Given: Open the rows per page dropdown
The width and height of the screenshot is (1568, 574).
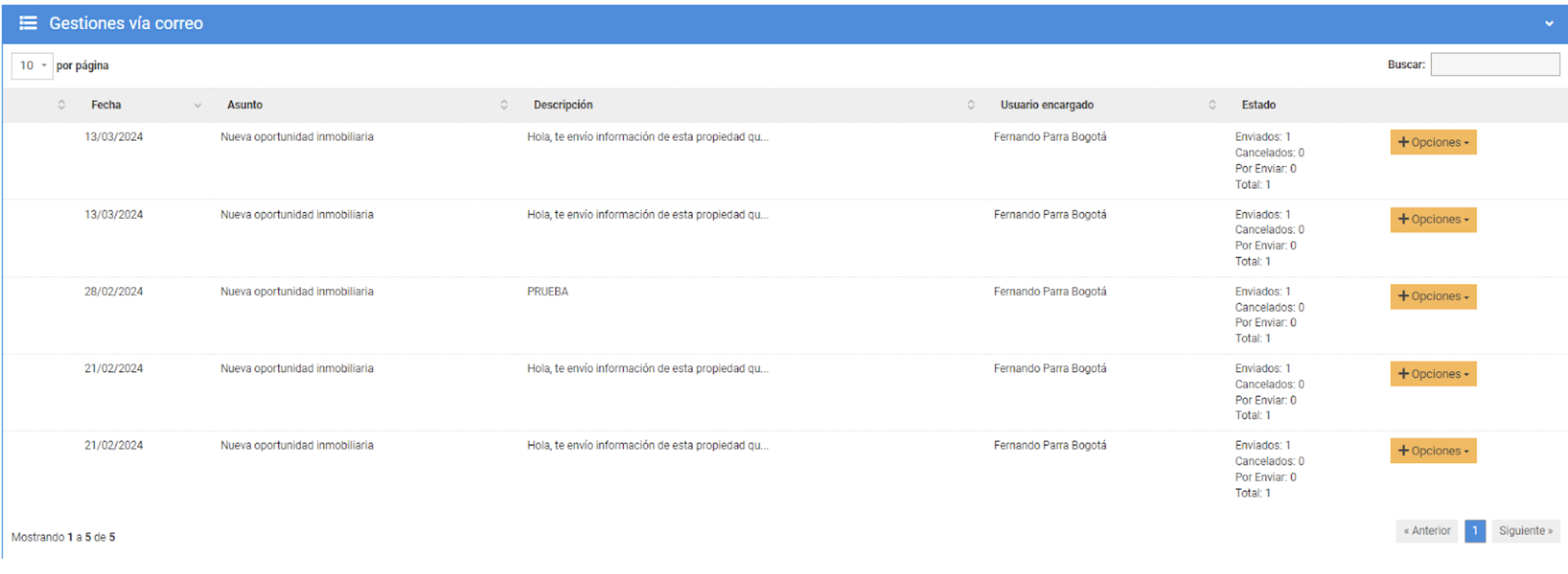Looking at the screenshot, I should click(x=32, y=66).
